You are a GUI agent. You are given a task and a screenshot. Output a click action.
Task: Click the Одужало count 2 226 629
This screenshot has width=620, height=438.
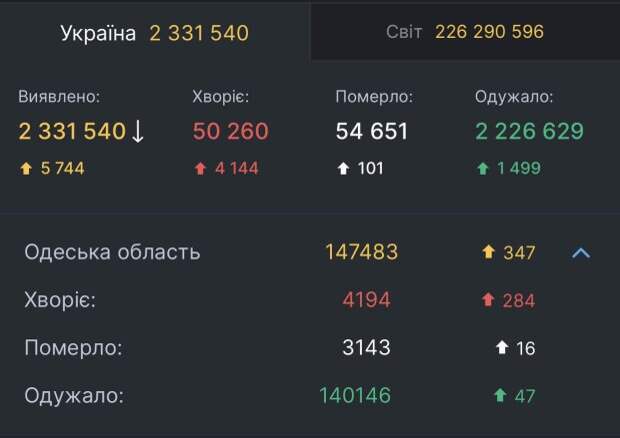click(529, 131)
